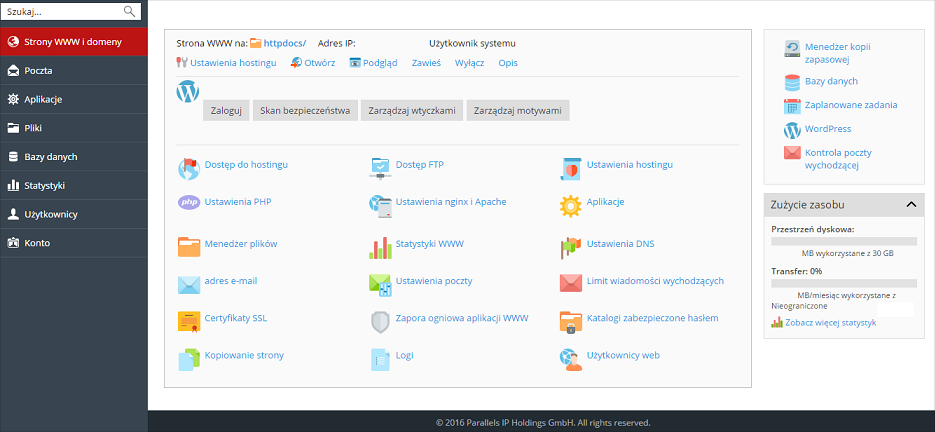Click Zarządzaj motywami button
This screenshot has height=432, width=935.
pos(518,110)
